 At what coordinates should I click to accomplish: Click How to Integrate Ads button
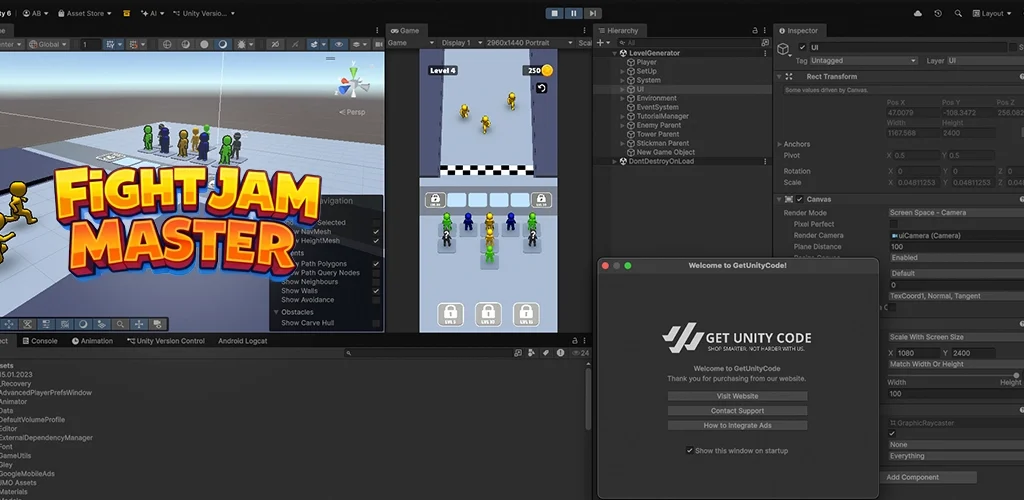(x=737, y=425)
